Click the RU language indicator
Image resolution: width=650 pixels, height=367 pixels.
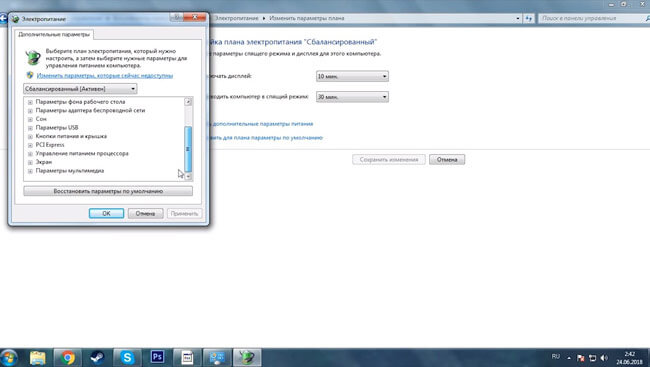(x=555, y=357)
